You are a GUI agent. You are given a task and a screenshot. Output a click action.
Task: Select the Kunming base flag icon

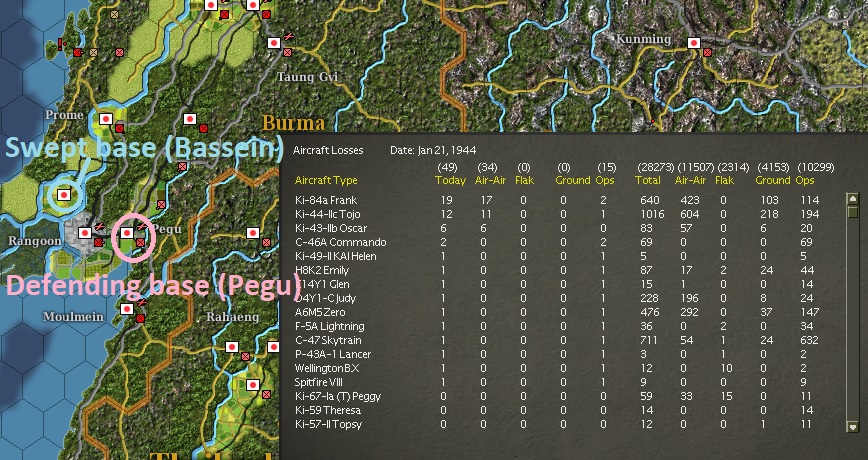click(x=694, y=43)
